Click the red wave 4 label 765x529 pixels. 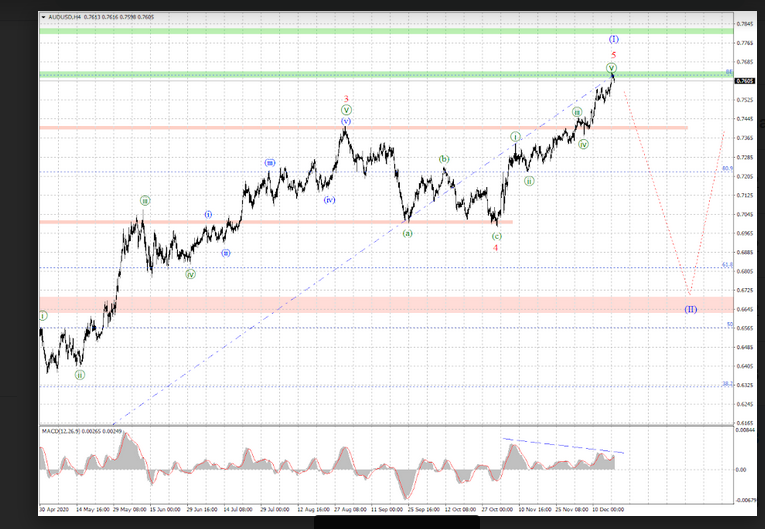[x=496, y=248]
